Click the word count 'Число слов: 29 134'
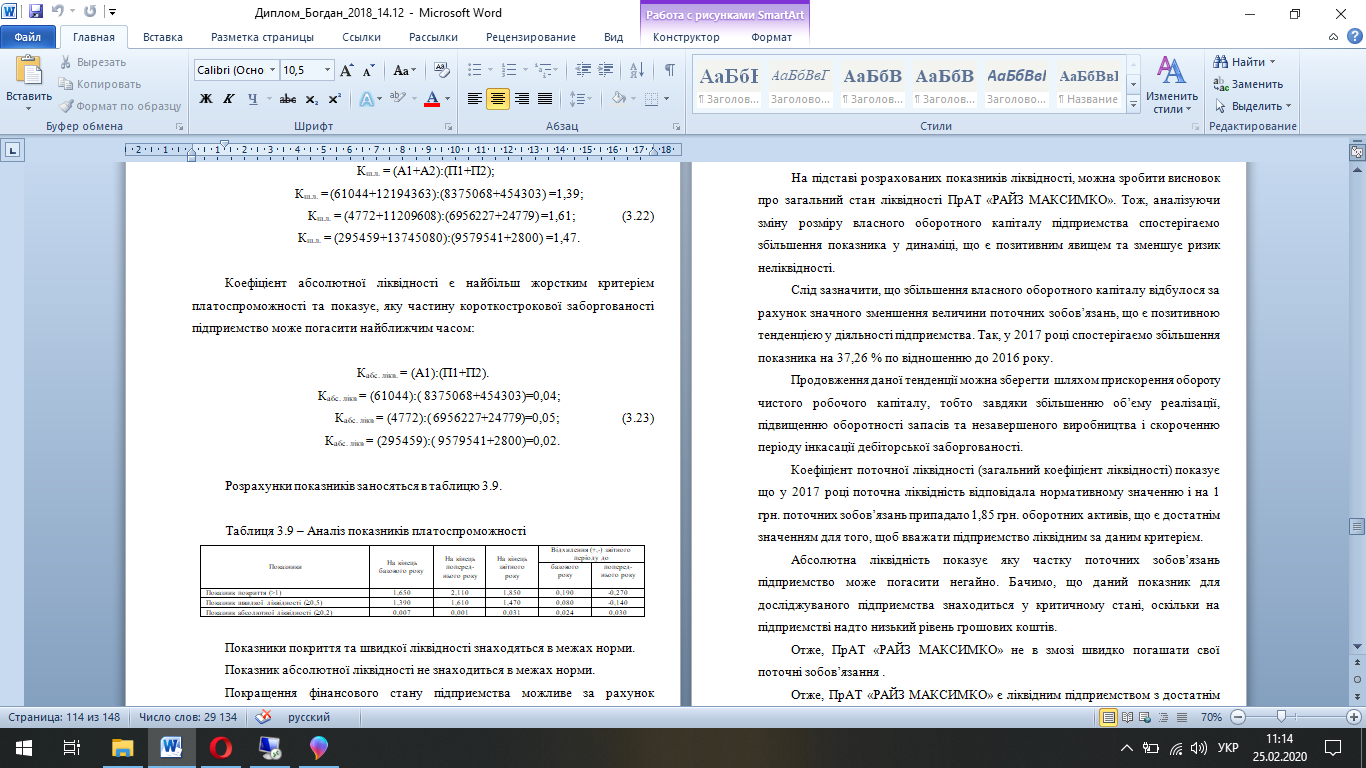1366x768 pixels. [x=189, y=717]
